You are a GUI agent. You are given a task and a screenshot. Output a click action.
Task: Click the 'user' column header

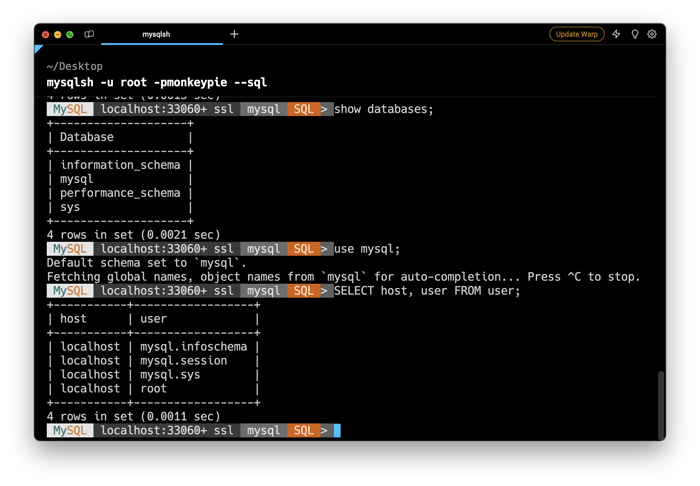[153, 319]
